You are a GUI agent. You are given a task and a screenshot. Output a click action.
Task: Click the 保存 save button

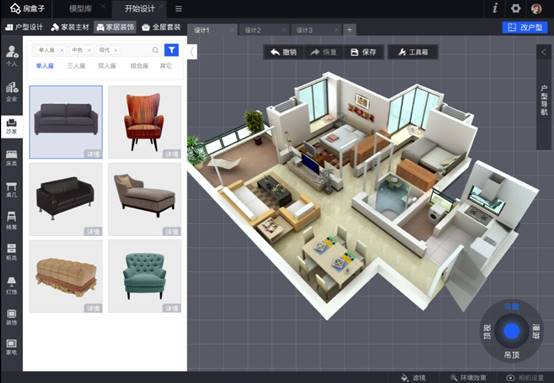point(364,52)
